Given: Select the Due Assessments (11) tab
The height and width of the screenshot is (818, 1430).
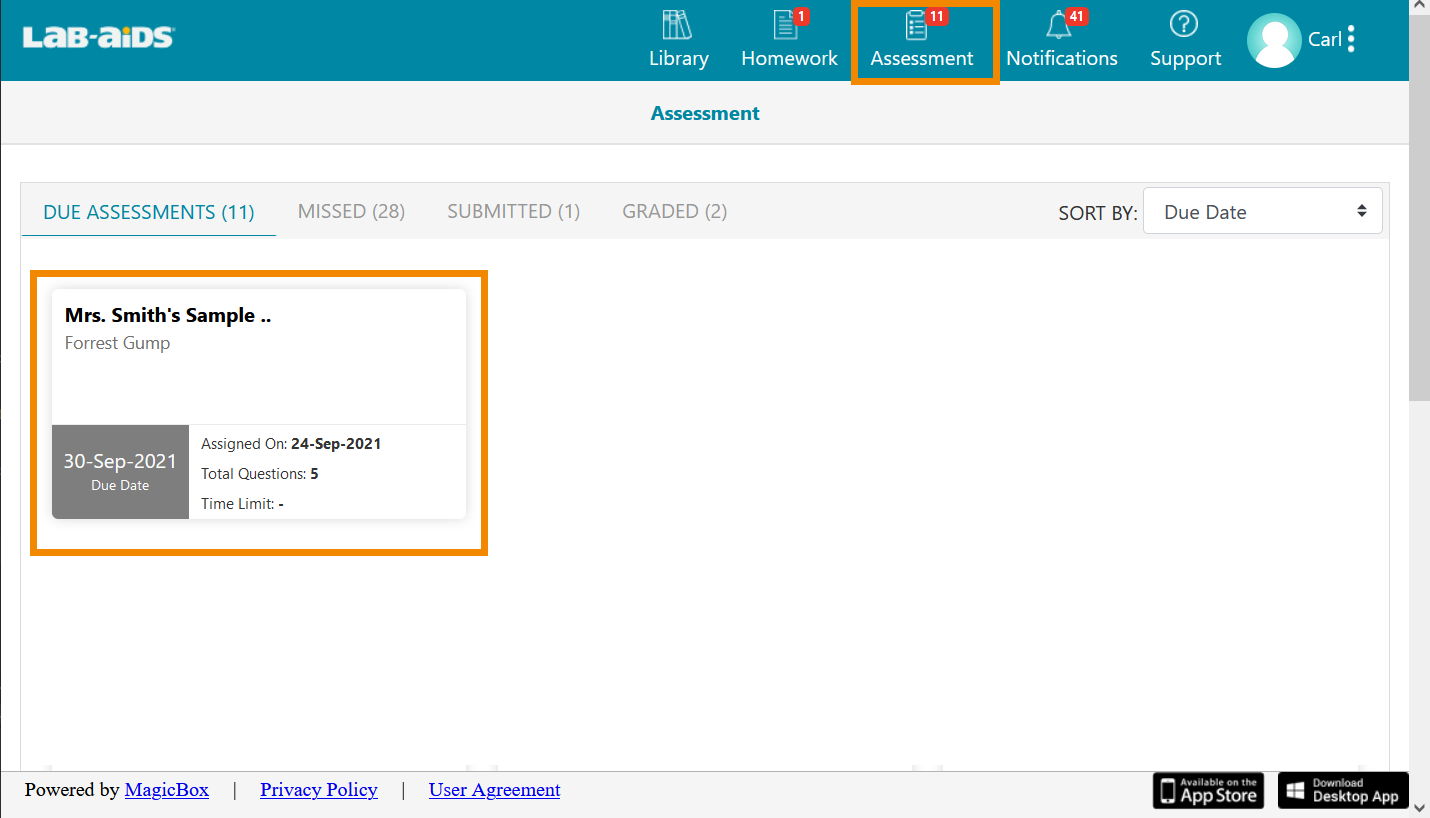Looking at the screenshot, I should coord(149,212).
